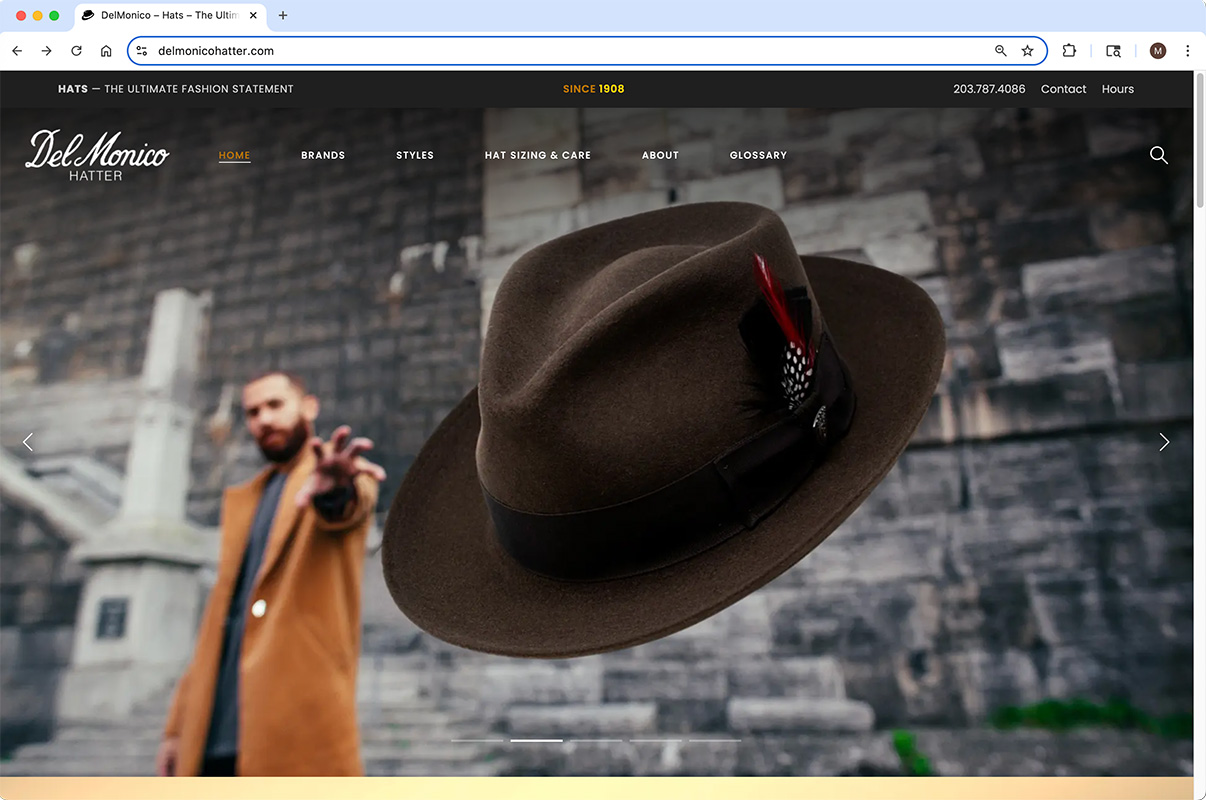Screen dimensions: 1206x800
Task: Open the browser extensions puzzle icon
Action: pyautogui.click(x=1069, y=50)
